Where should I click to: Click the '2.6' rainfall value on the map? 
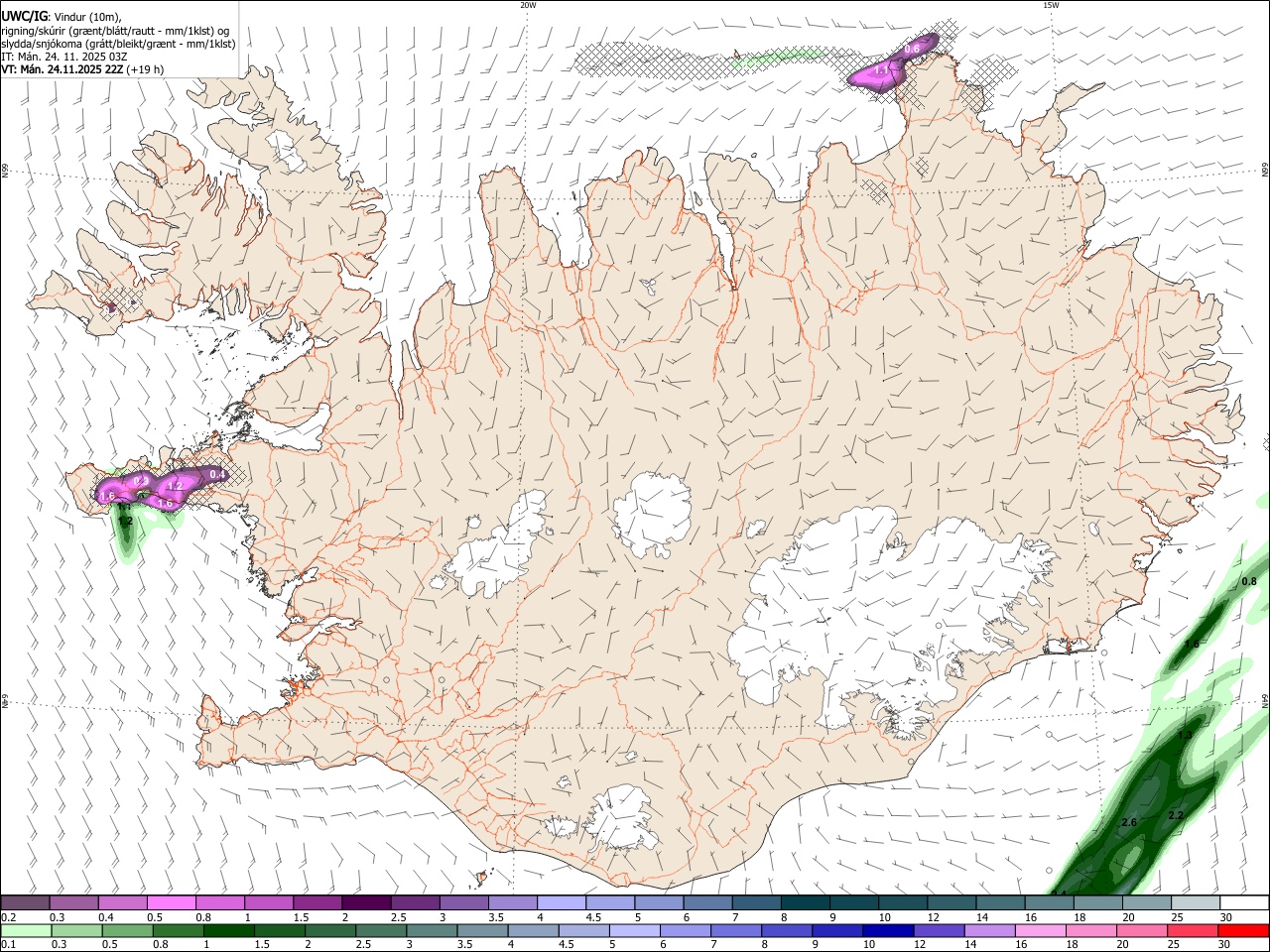click(x=1128, y=823)
